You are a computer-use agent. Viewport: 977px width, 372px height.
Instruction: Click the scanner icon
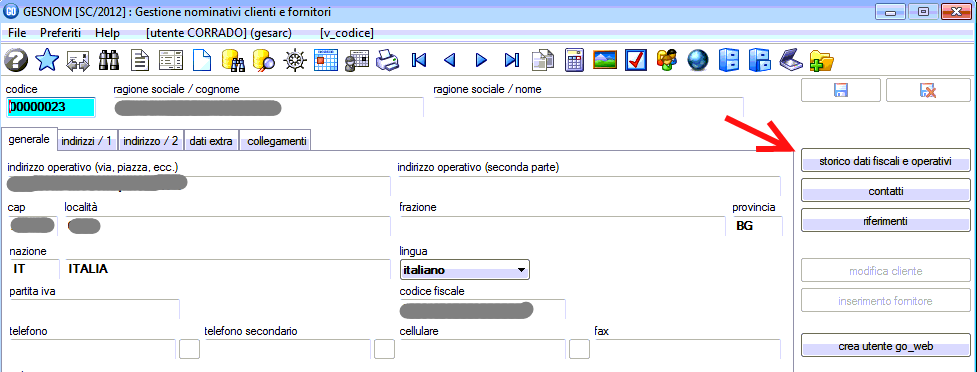791,60
